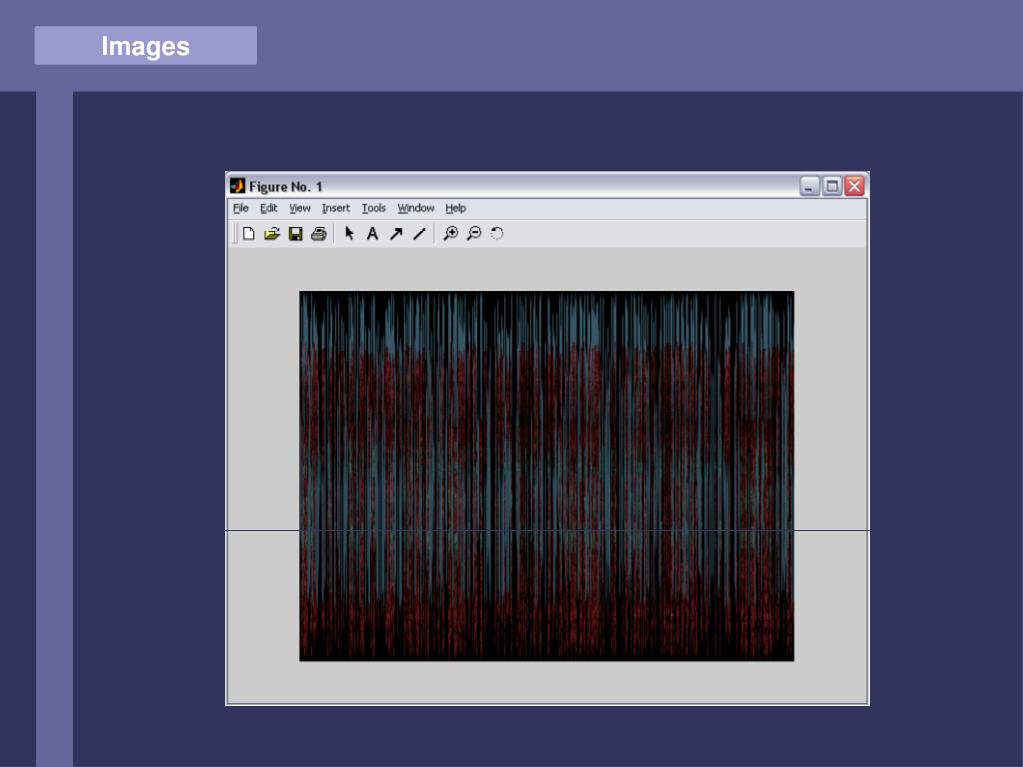Click the New Figure toolbar icon
Viewport: 1023px width, 767px height.
coord(249,233)
